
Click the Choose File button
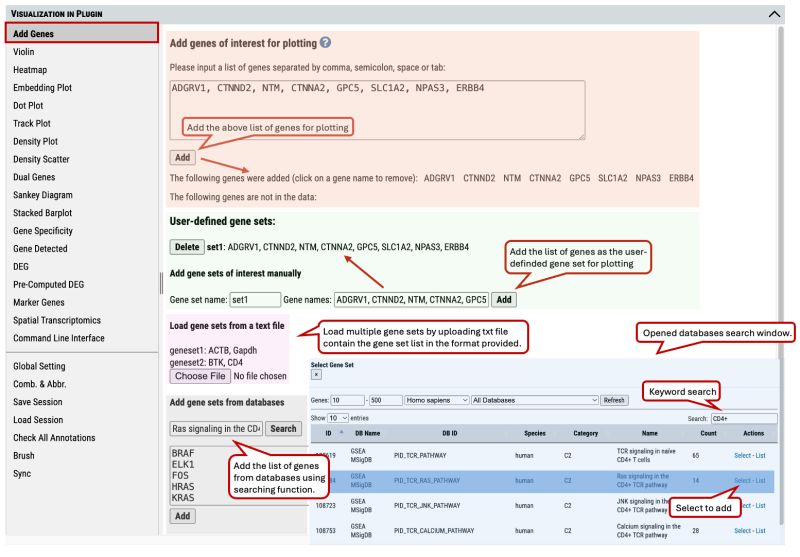pyautogui.click(x=200, y=376)
